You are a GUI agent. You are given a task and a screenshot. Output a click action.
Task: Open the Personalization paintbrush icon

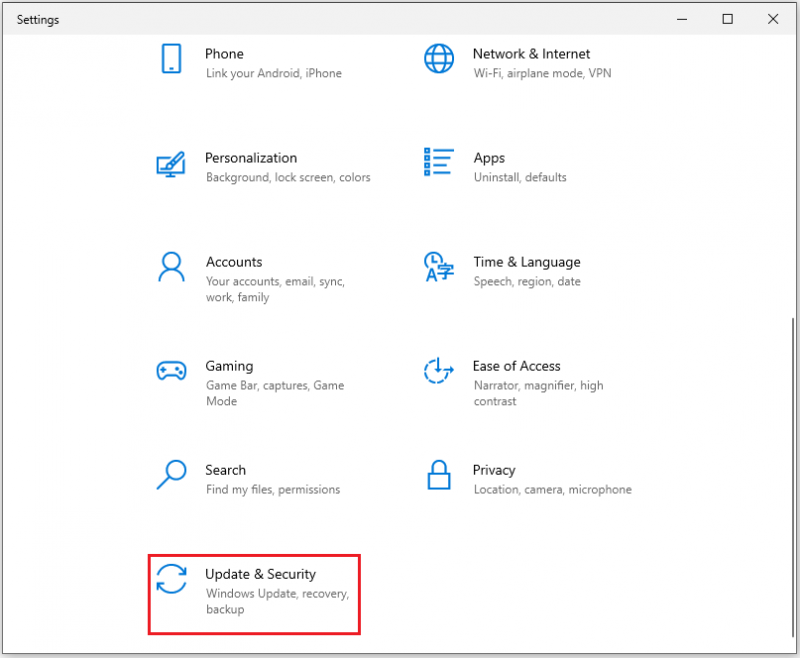click(171, 164)
